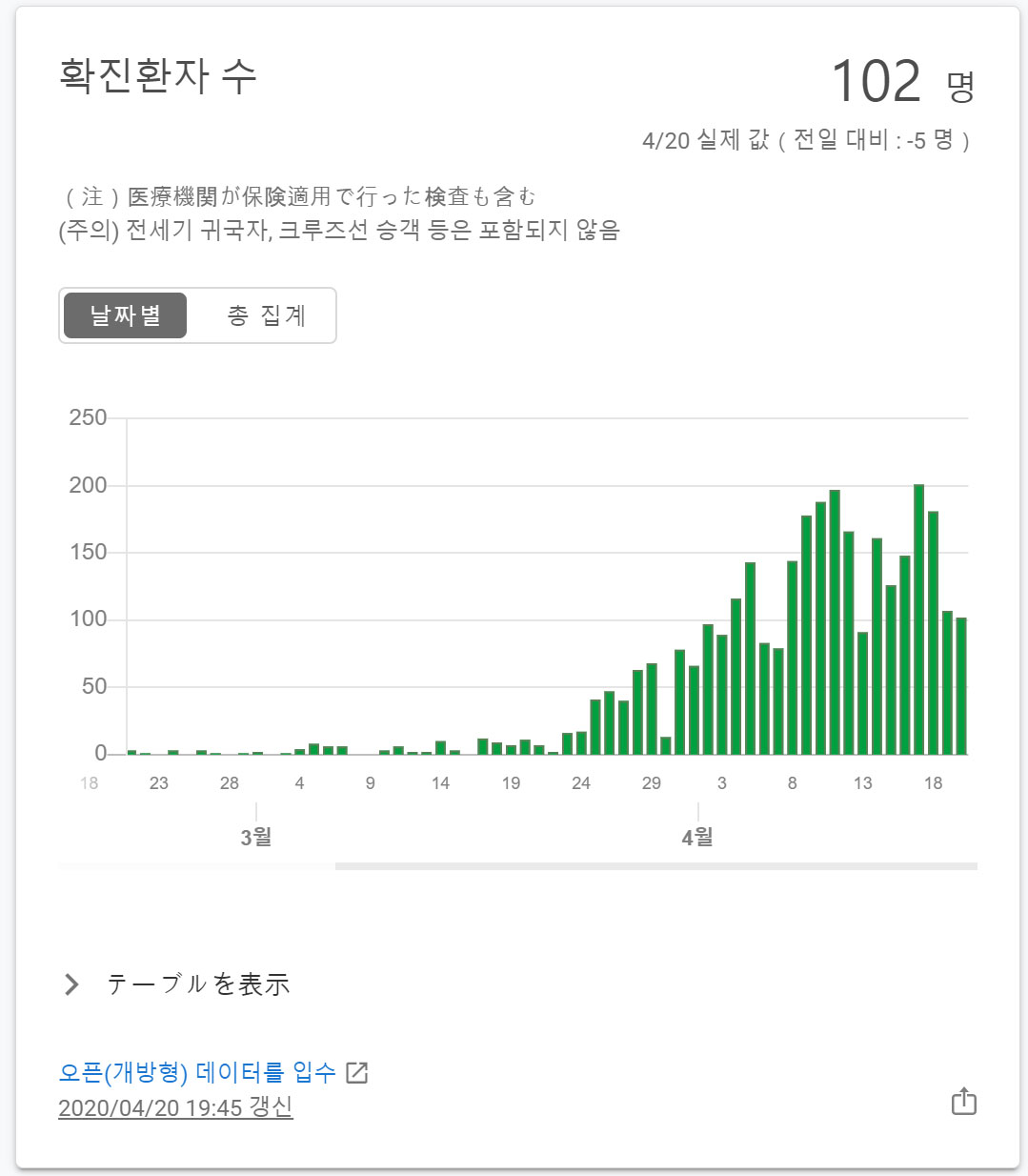Click the 50 y-axis label

click(x=94, y=686)
